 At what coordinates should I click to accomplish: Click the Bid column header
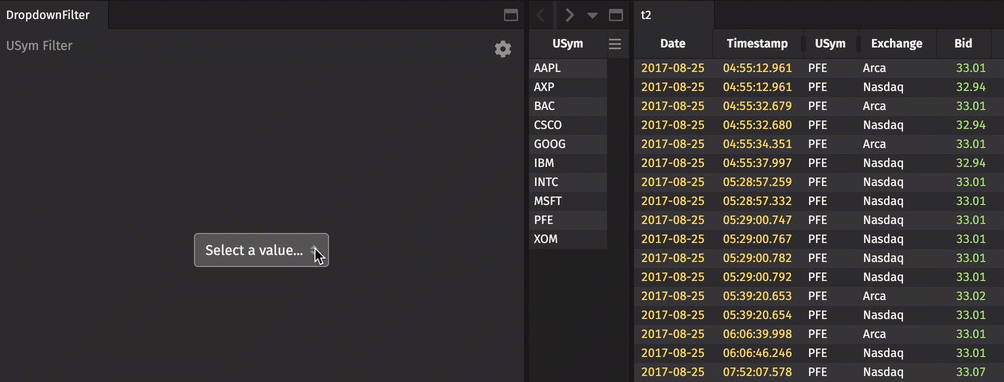962,44
